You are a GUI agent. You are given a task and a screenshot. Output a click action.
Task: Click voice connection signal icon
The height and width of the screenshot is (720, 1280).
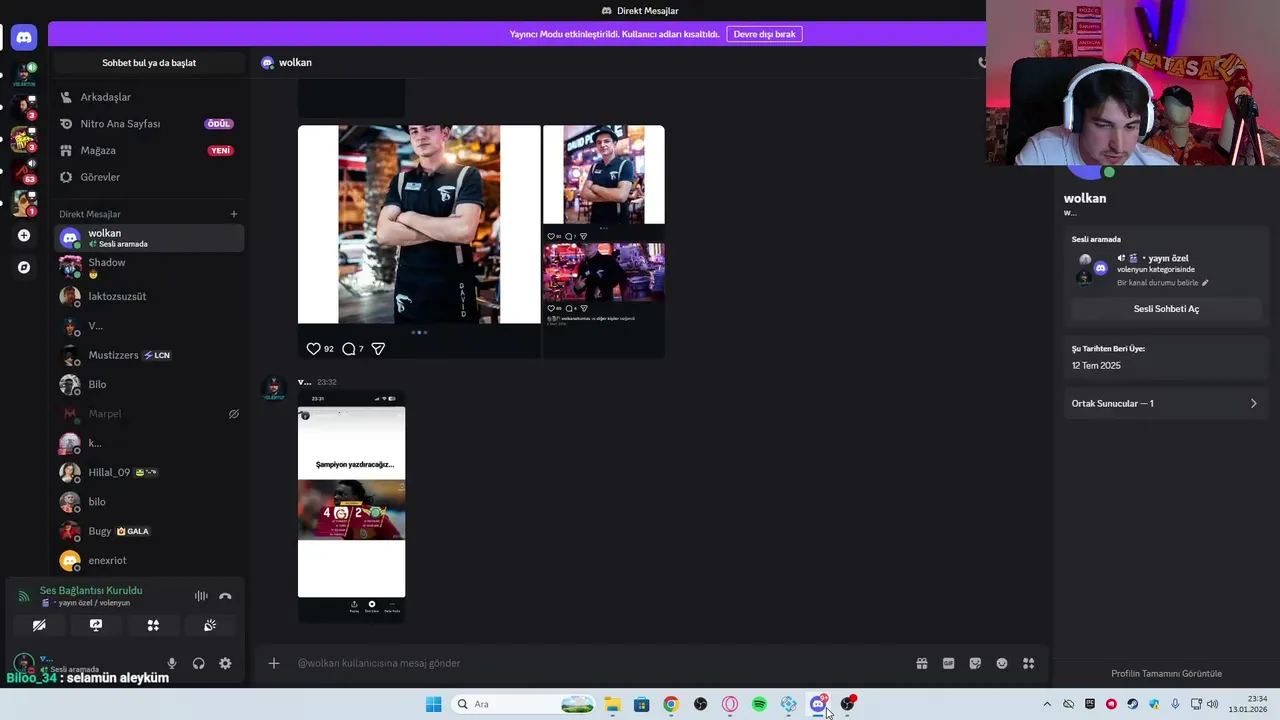tap(24, 596)
